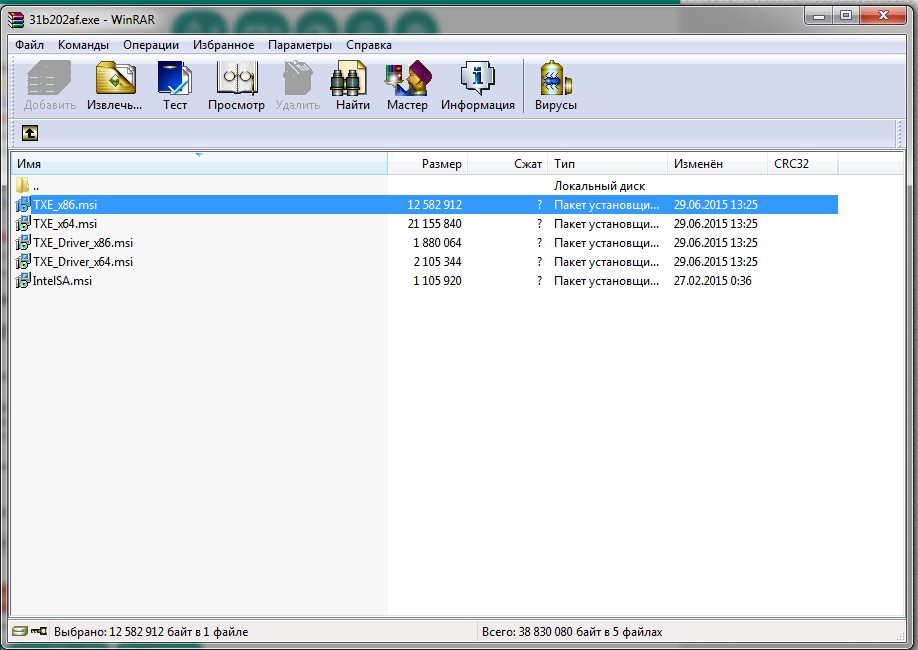Screen dimensions: 918x650
Task: Sort list by Сжат column header
Action: point(507,163)
